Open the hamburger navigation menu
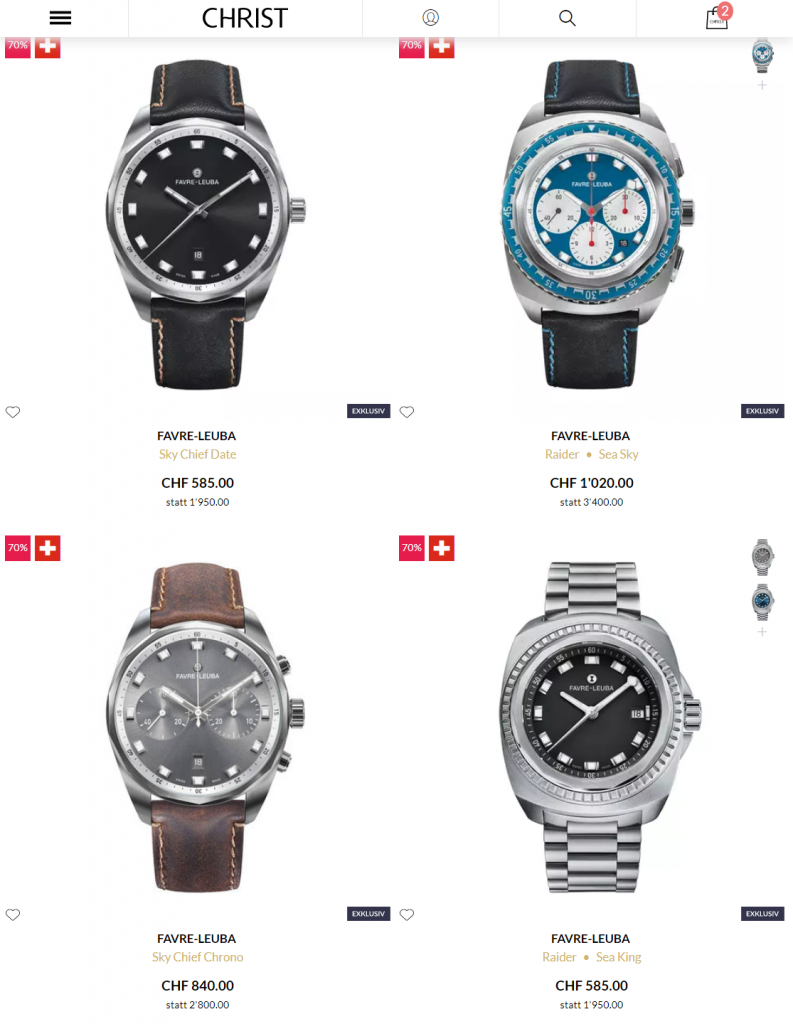Screen dimensions: 793x1024 [60, 18]
